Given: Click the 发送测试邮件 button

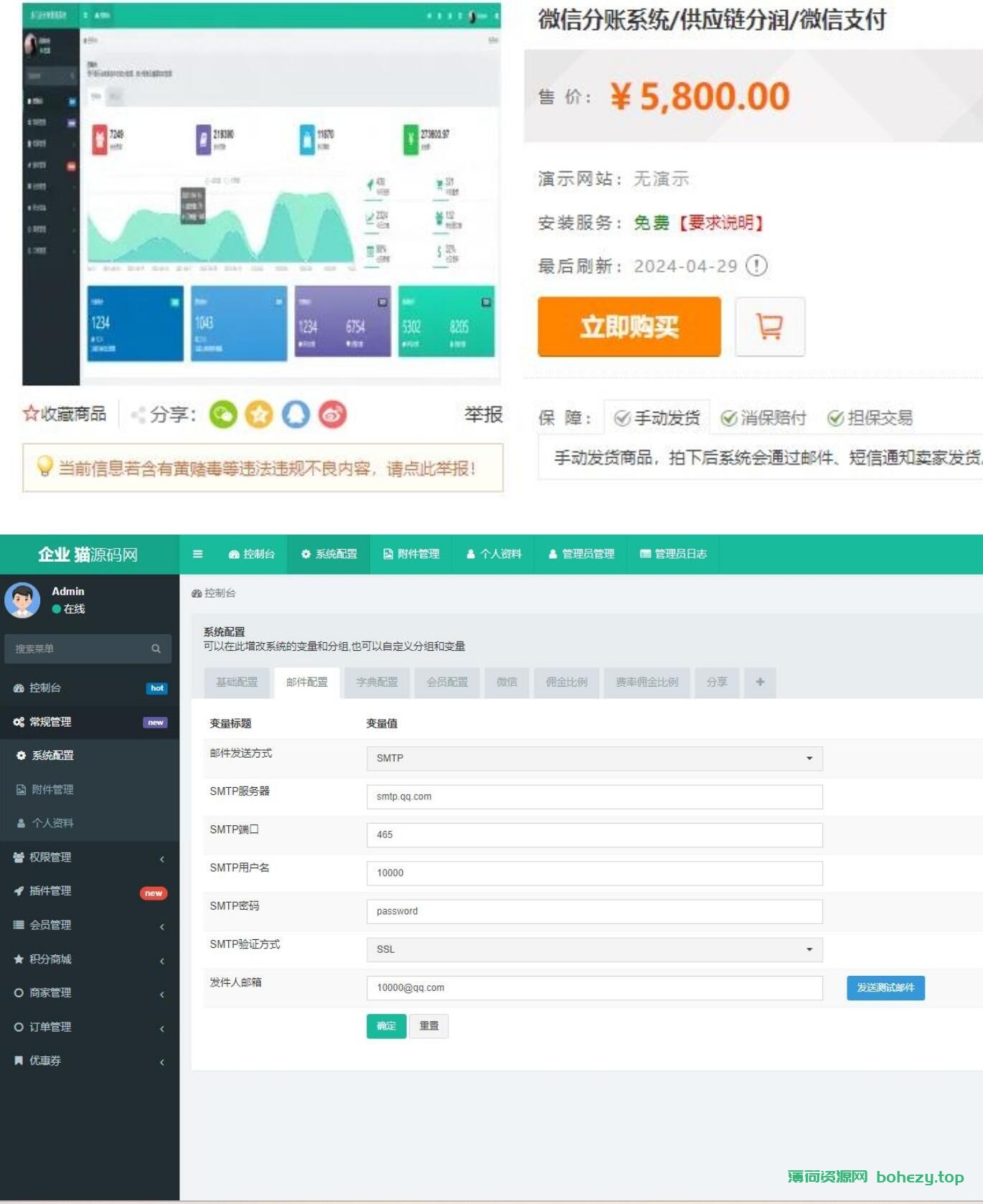Looking at the screenshot, I should pos(885,988).
